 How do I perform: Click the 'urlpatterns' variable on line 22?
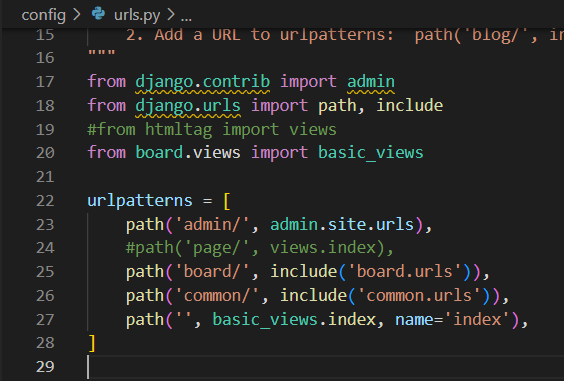(x=140, y=201)
